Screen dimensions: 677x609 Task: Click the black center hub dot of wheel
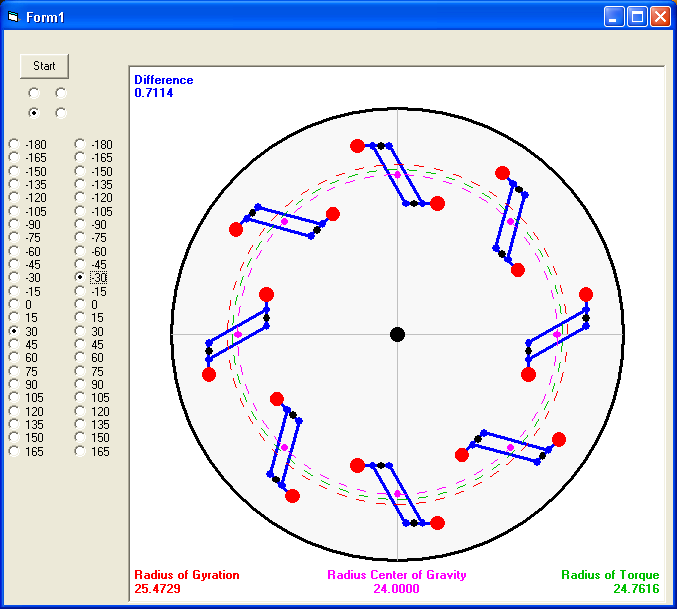point(397,334)
